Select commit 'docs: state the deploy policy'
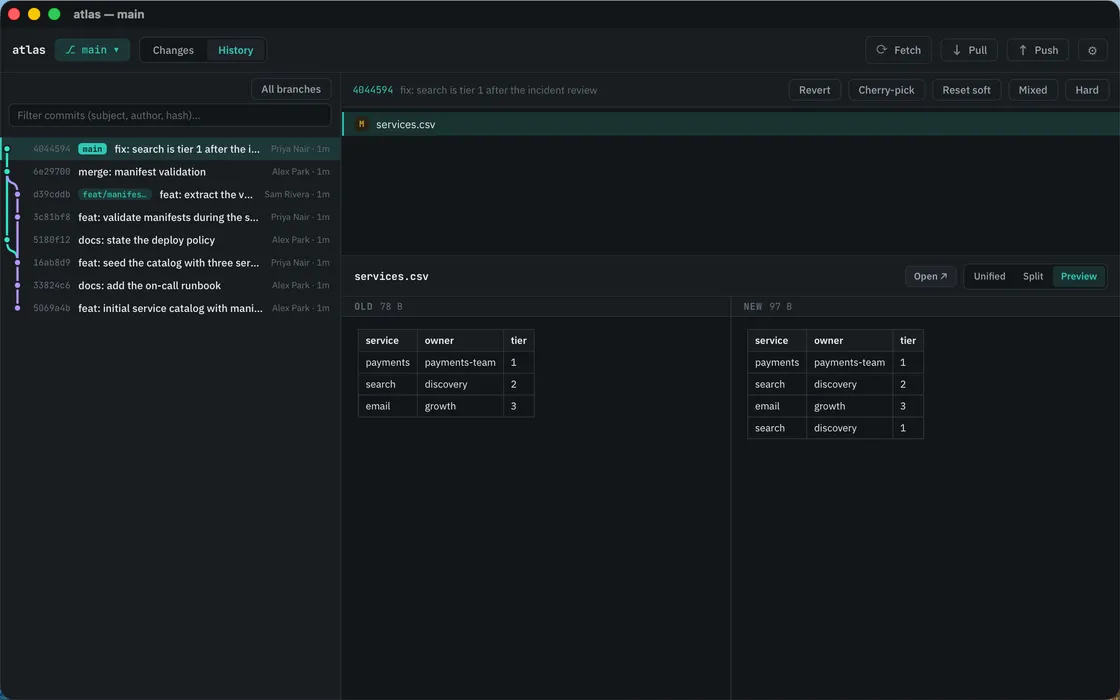 tap(170, 240)
